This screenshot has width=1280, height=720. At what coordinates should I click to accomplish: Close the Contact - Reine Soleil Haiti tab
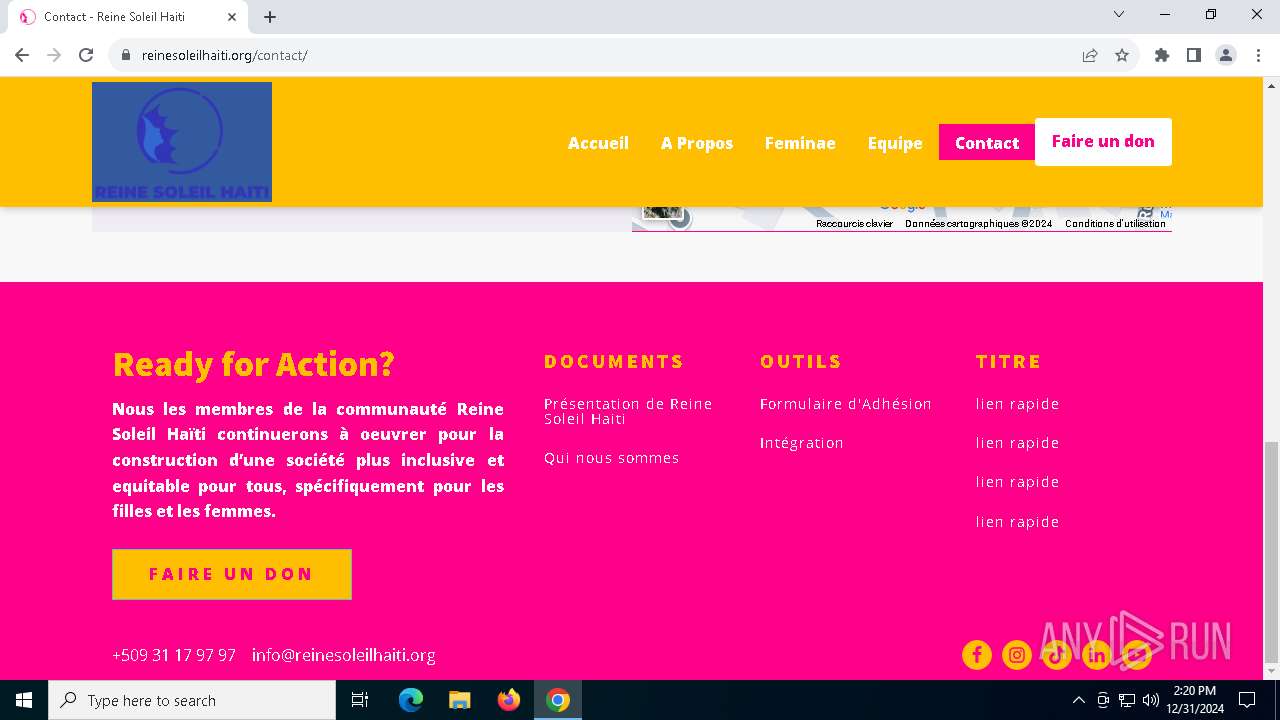[x=232, y=17]
